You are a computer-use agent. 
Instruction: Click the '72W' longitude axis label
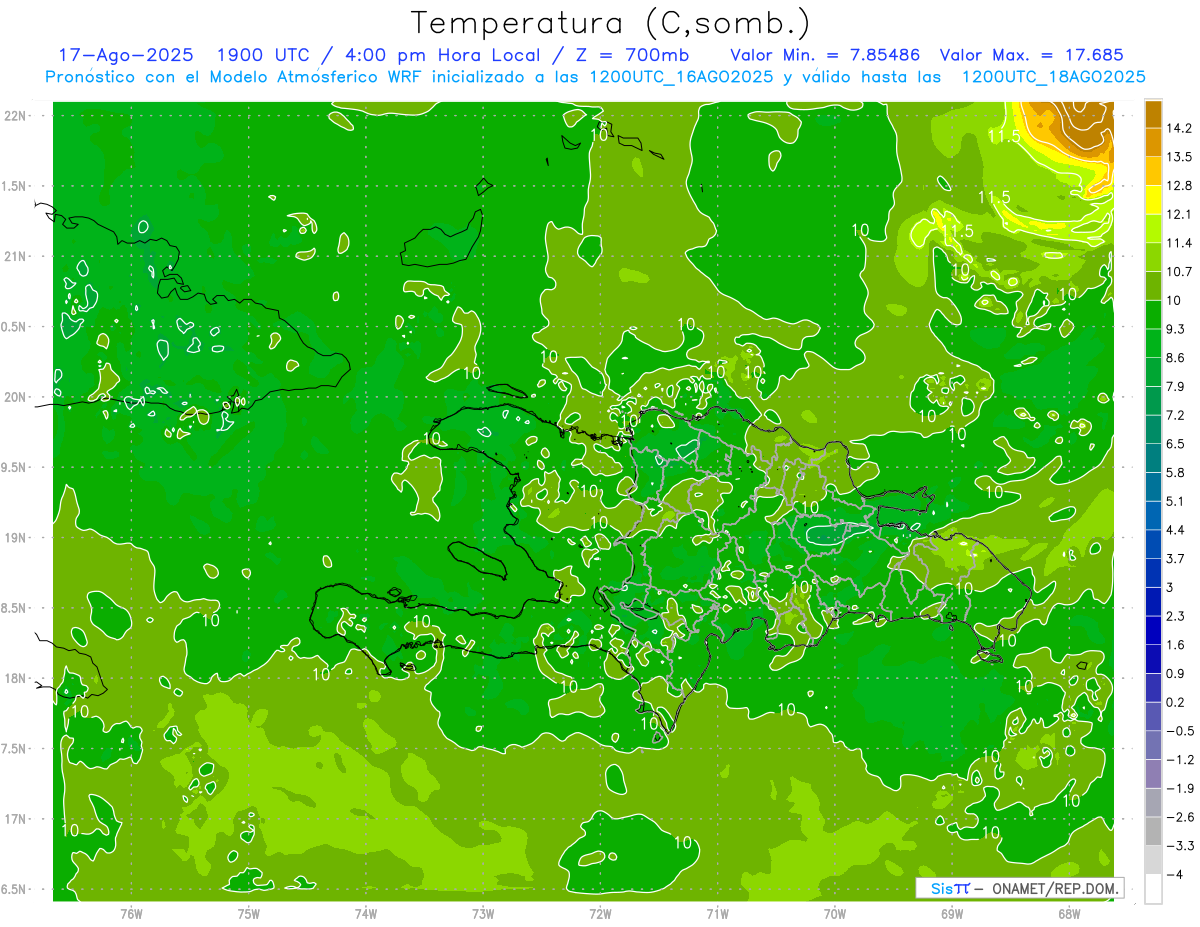pyautogui.click(x=600, y=914)
